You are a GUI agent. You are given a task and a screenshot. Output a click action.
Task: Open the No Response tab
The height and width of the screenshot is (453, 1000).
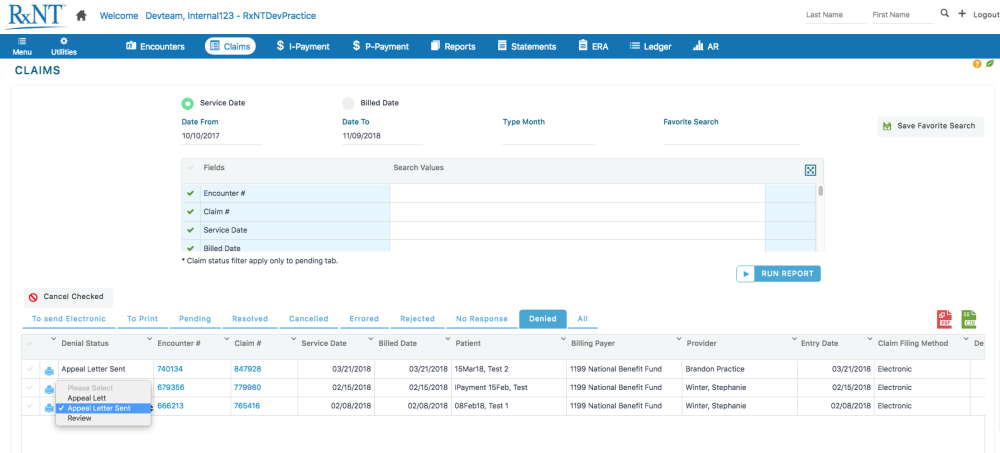(x=482, y=319)
